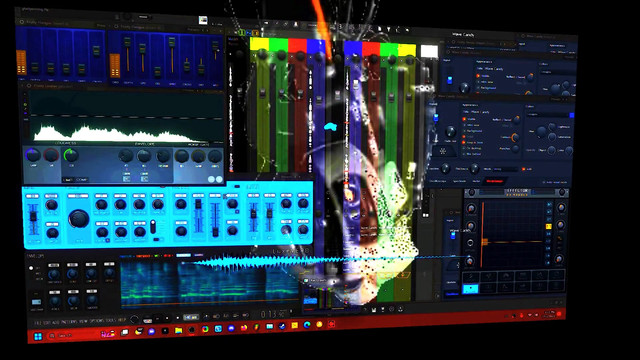Click the LIMIT button in Fruity Limiter
This screenshot has width=640, height=360.
[67, 180]
